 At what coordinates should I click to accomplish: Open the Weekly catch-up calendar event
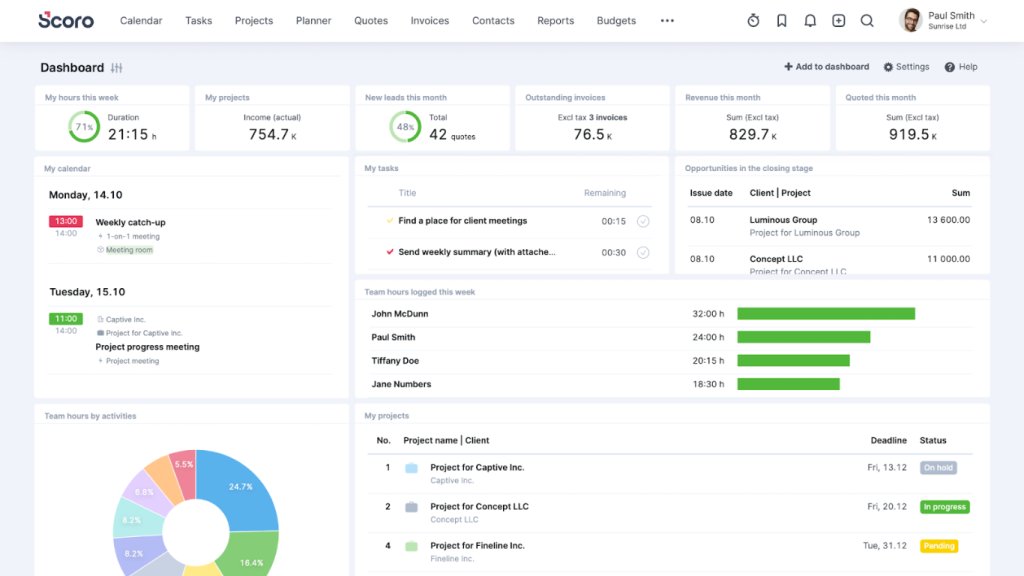[130, 222]
